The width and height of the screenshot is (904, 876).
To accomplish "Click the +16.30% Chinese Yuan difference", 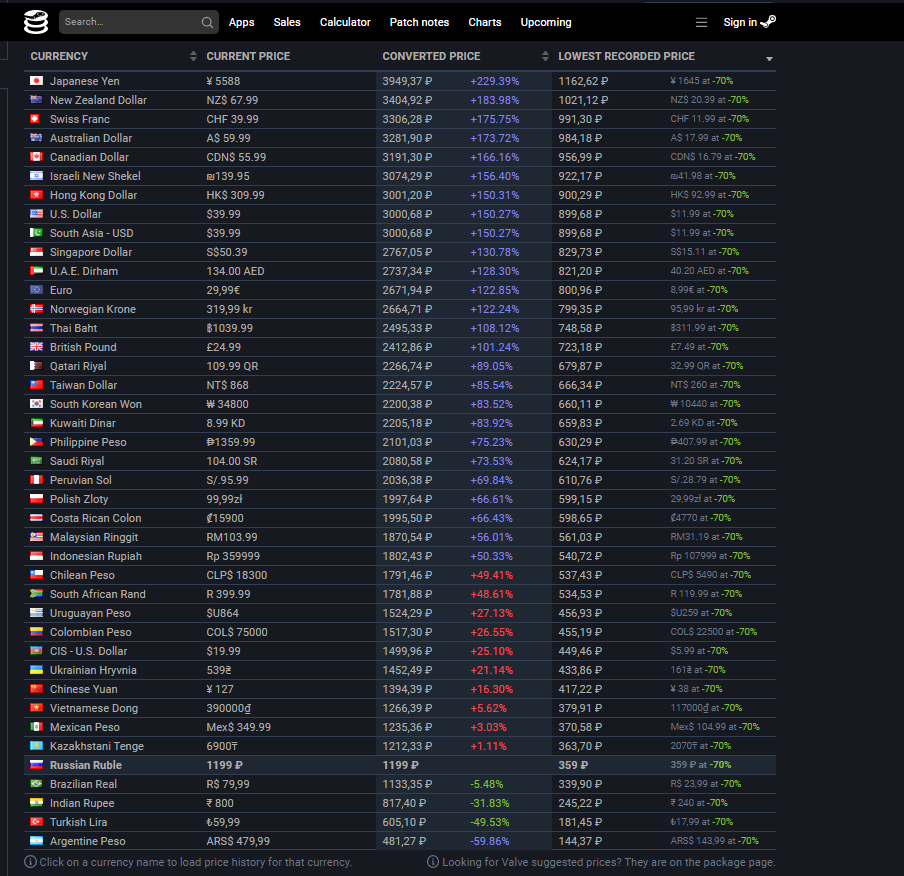I will pyautogui.click(x=491, y=689).
